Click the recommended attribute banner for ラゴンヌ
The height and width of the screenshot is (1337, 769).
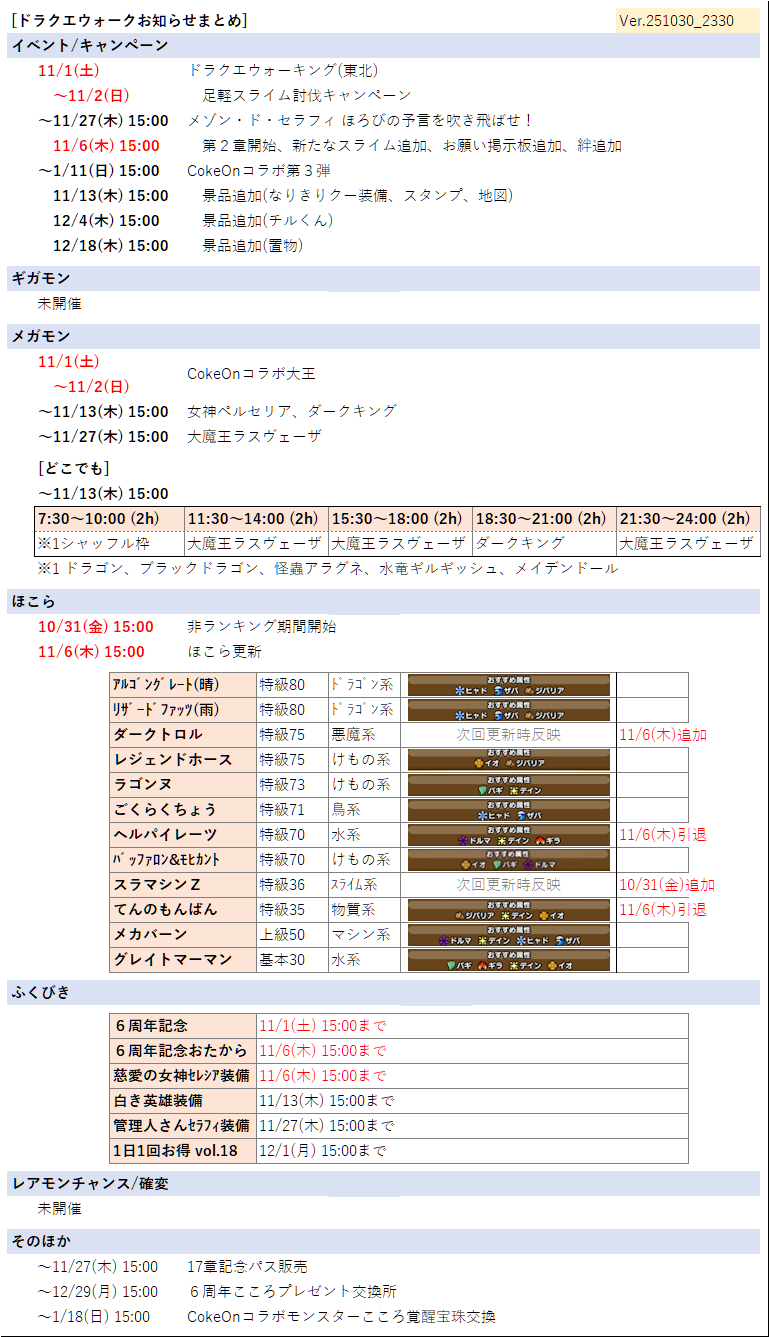[508, 785]
